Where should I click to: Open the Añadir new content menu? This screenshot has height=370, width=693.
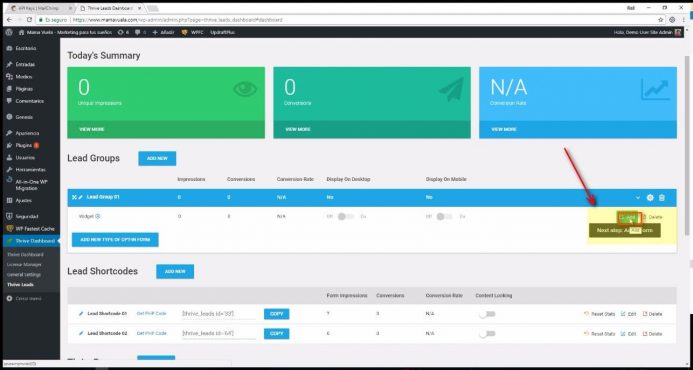163,32
